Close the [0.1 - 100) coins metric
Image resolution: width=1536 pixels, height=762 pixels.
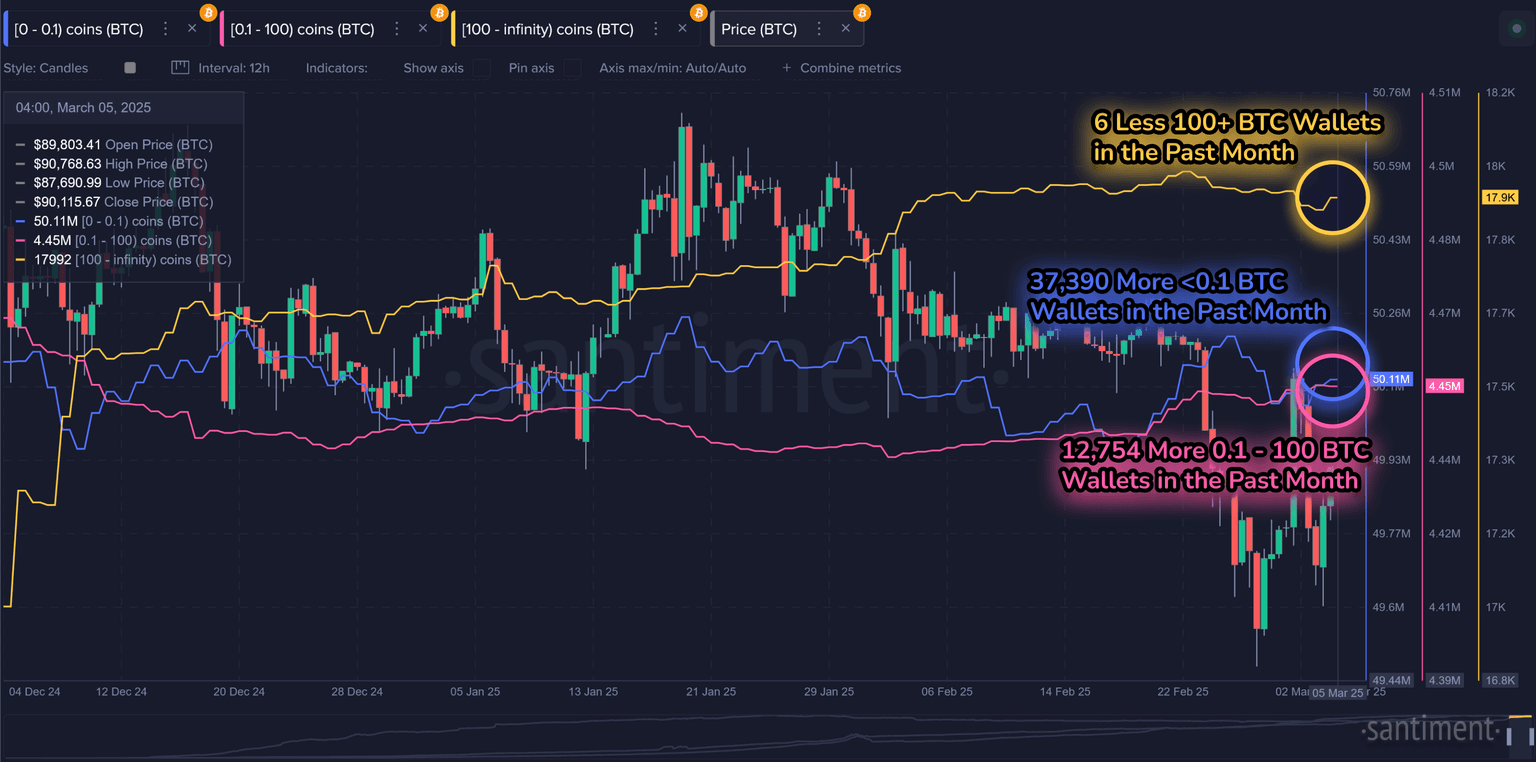tap(423, 29)
